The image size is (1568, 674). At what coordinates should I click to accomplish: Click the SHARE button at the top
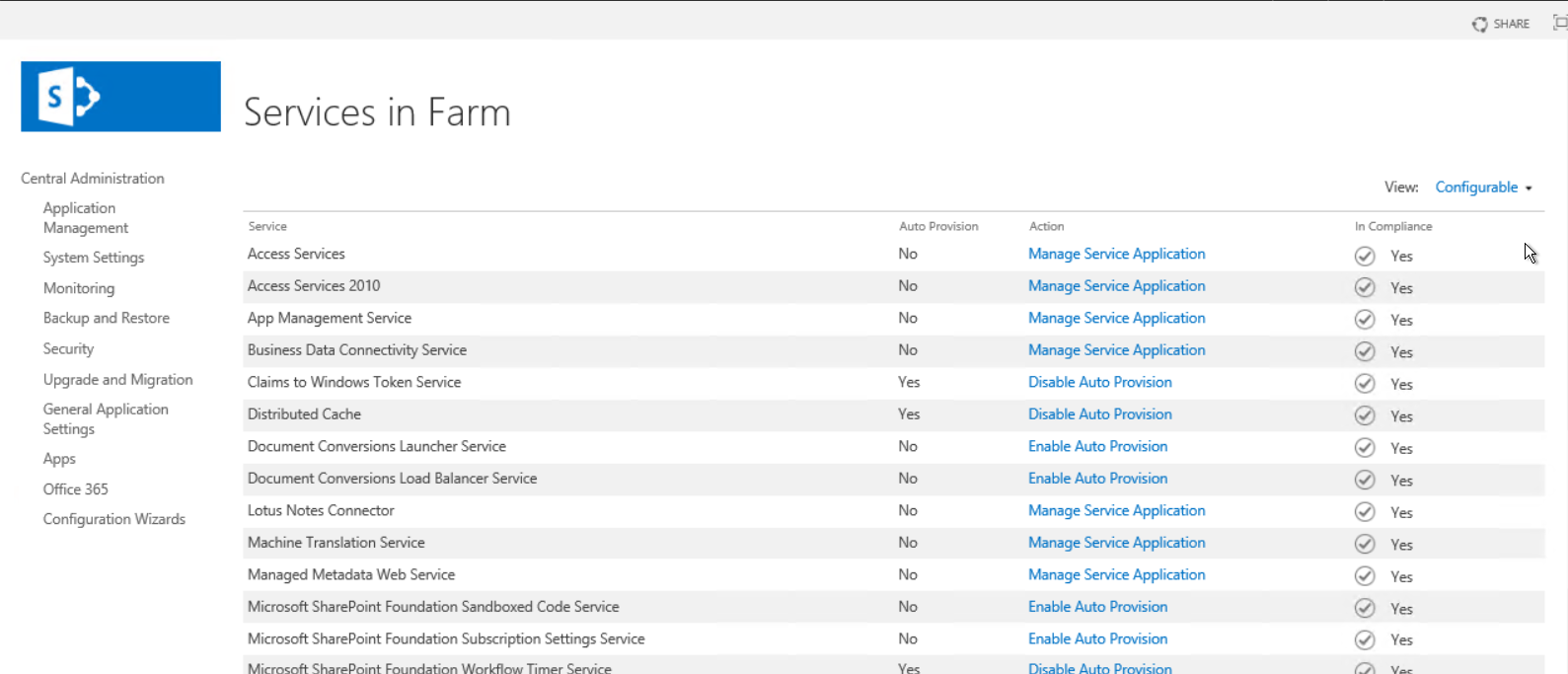point(1501,24)
